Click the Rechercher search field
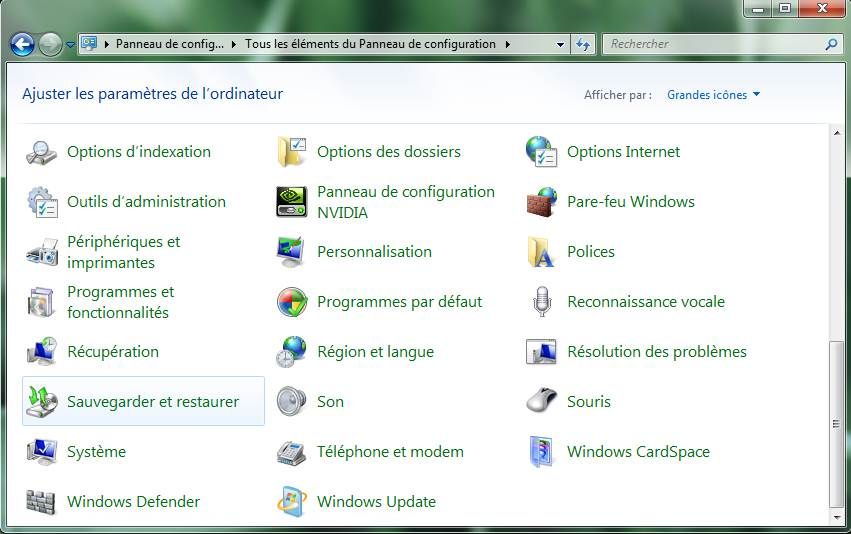This screenshot has width=851, height=534. coord(715,44)
